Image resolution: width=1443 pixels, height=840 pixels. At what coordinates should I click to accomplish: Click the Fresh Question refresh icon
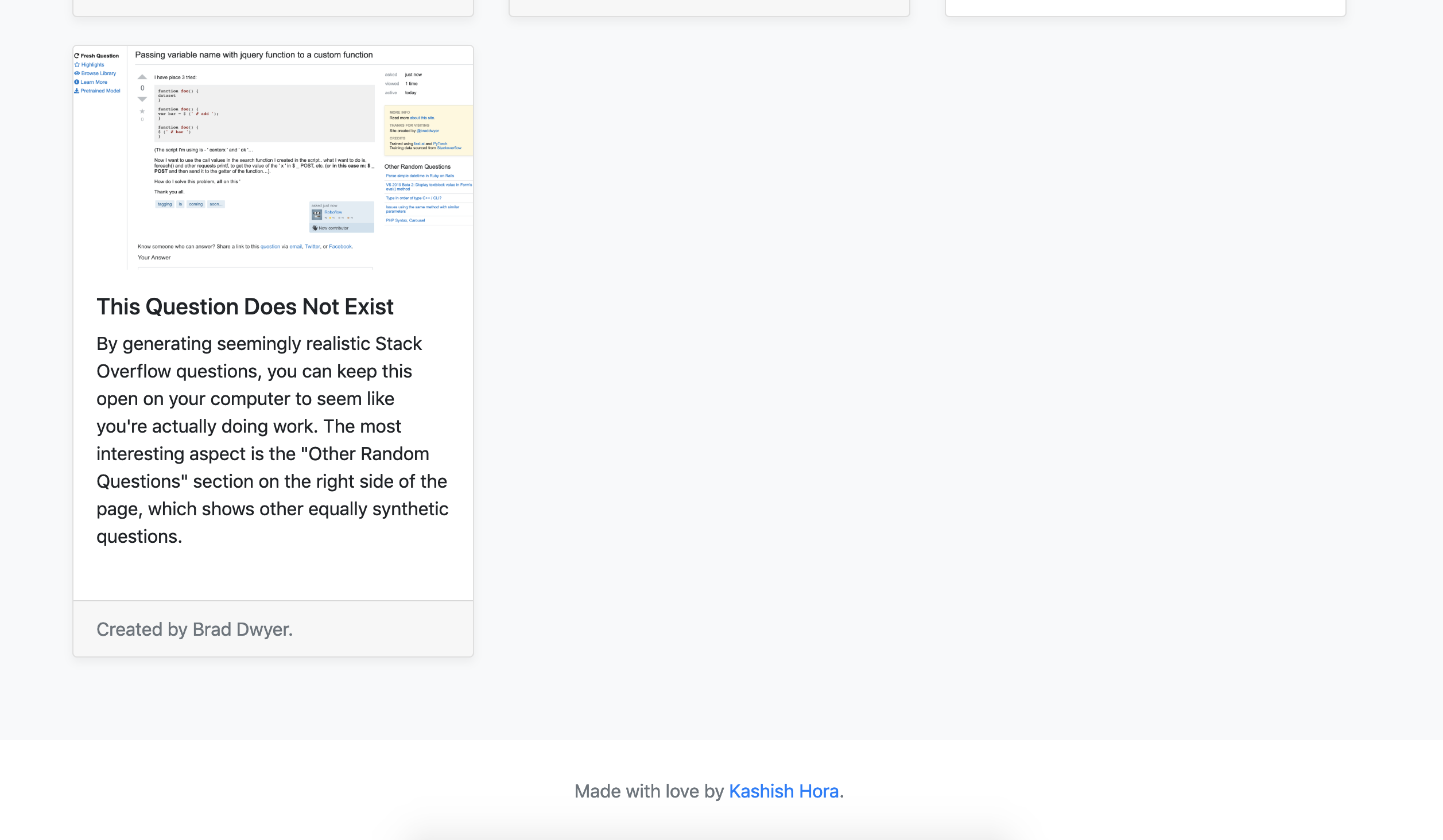tap(77, 56)
